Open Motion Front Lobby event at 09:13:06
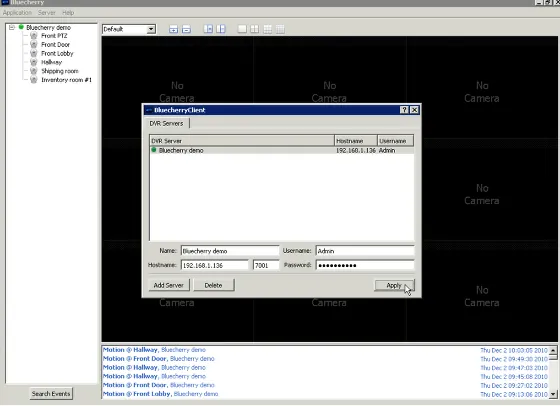 (x=325, y=394)
